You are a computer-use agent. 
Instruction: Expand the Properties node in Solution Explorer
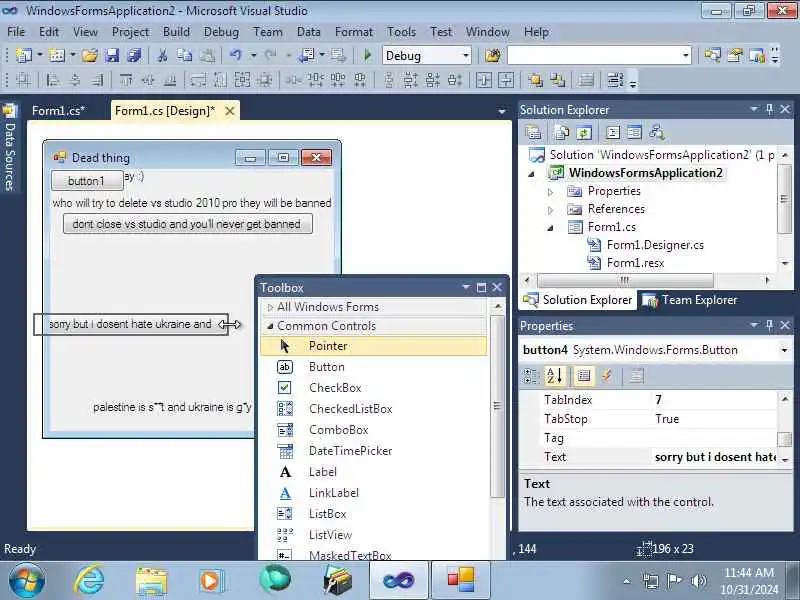[x=551, y=192]
